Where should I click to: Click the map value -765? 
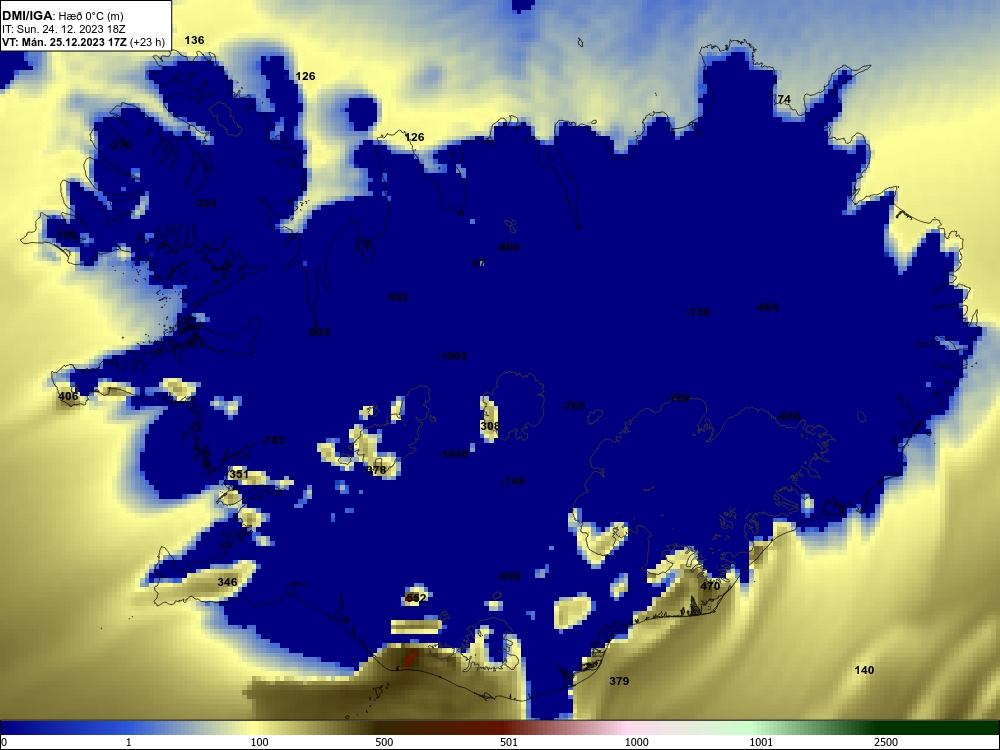573,406
